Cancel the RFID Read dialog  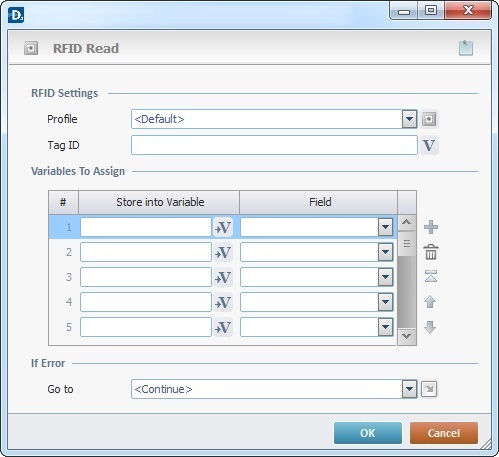point(444,433)
